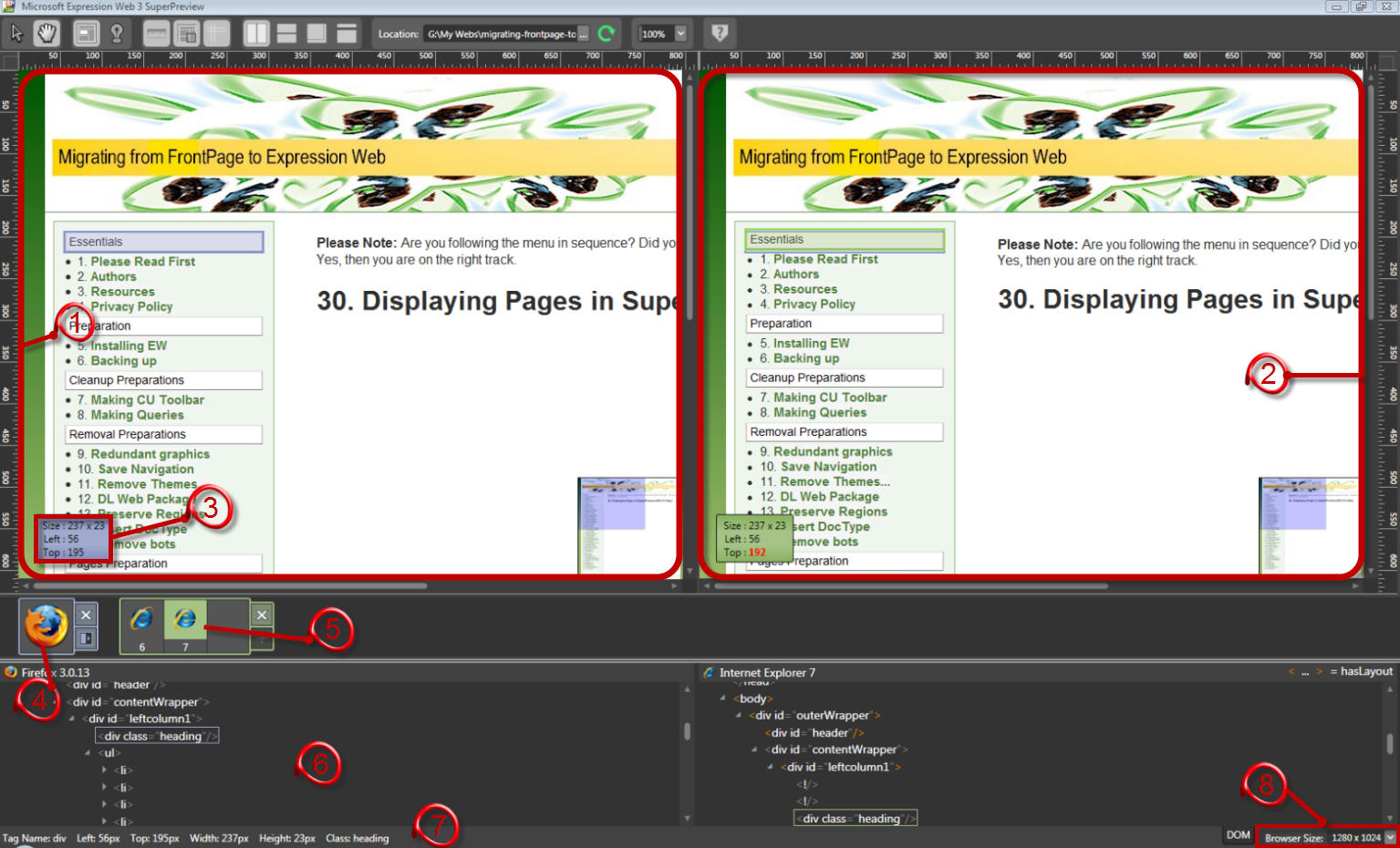Open the 100% zoom level dropdown
This screenshot has height=848, width=1400.
click(680, 34)
